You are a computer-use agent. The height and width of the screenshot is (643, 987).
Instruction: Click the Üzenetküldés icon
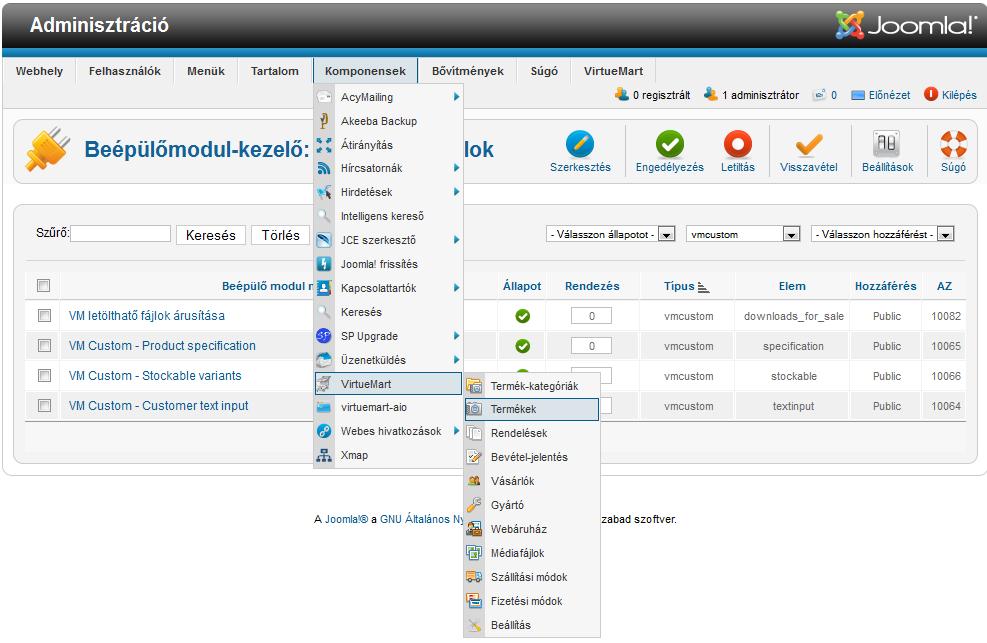324,360
